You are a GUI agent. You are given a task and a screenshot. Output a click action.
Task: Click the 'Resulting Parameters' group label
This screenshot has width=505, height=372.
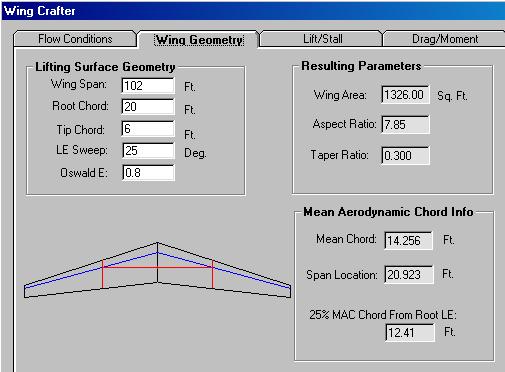pos(361,66)
